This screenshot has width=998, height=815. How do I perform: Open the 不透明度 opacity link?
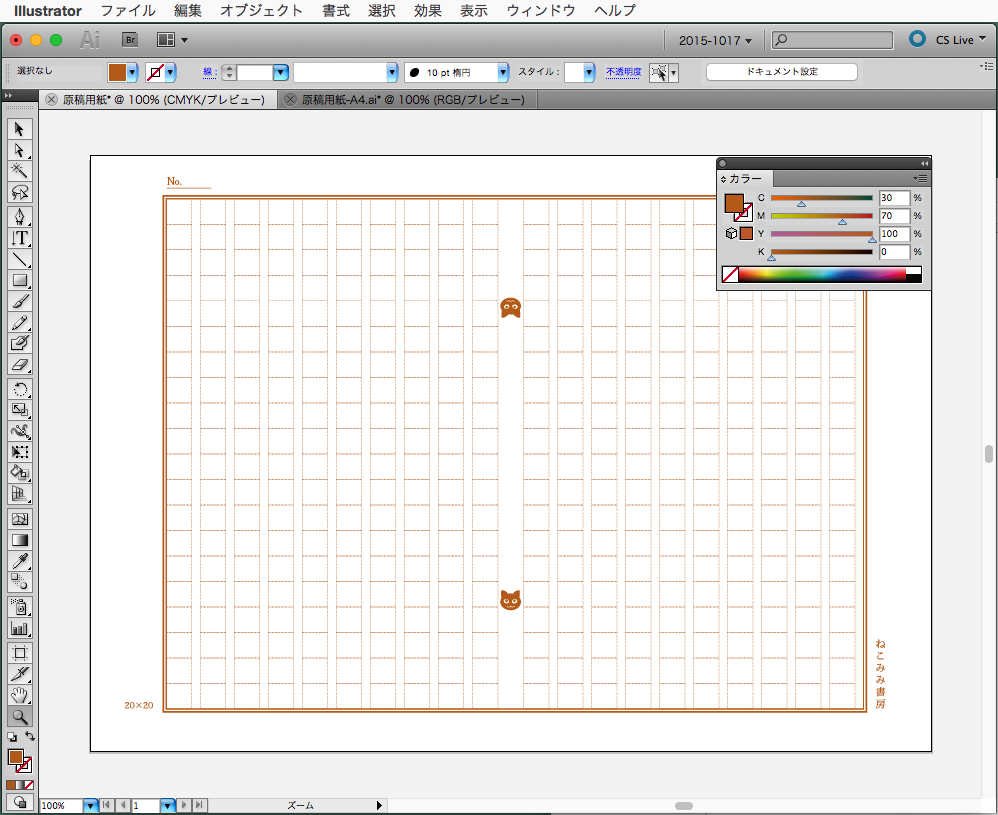coord(624,73)
